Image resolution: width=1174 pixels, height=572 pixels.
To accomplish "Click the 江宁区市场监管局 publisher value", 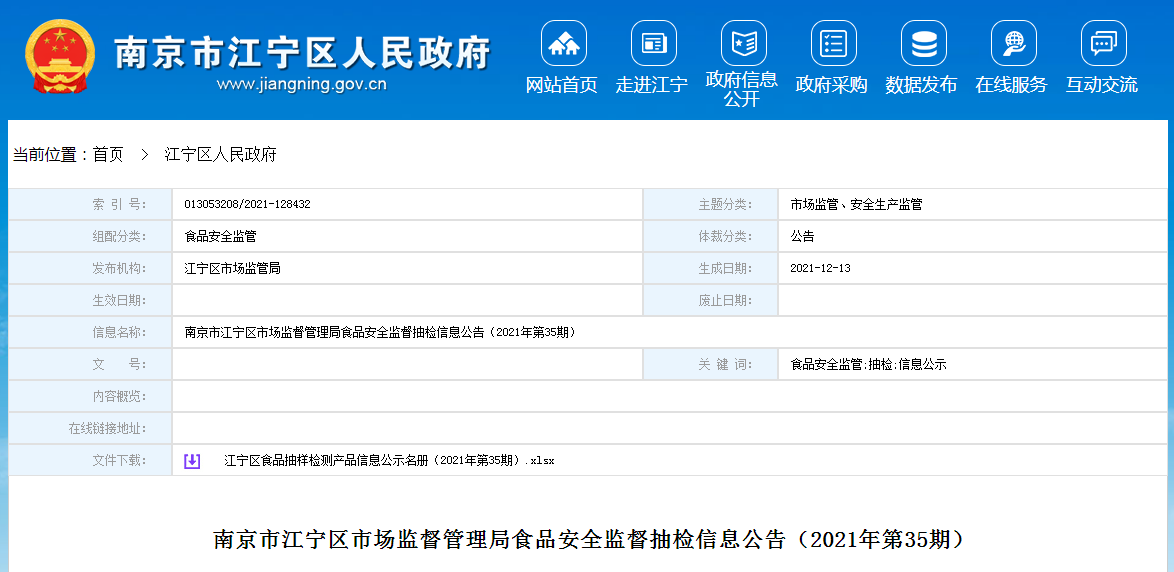I will [232, 268].
